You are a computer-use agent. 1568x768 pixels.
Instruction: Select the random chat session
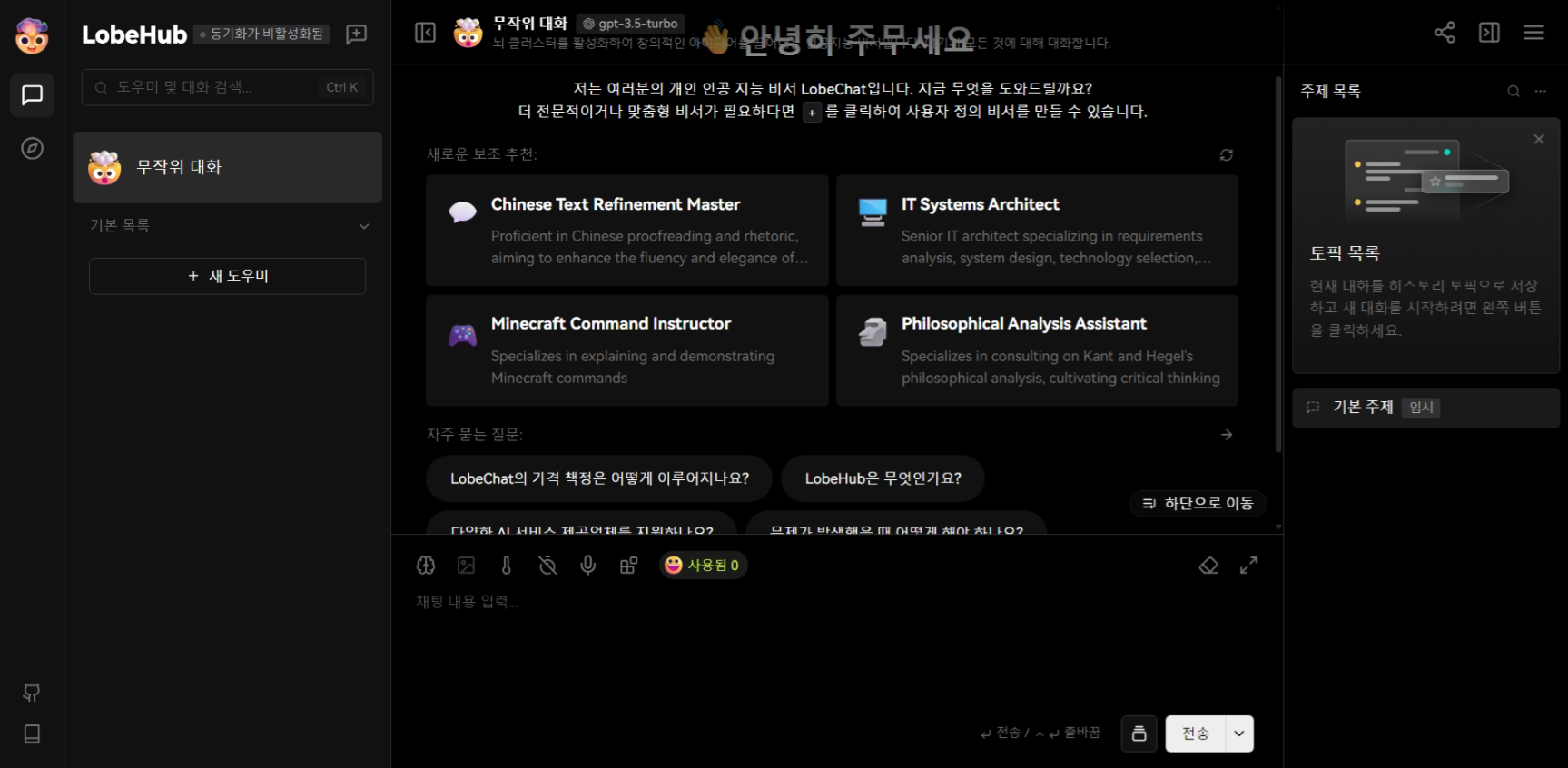(227, 167)
